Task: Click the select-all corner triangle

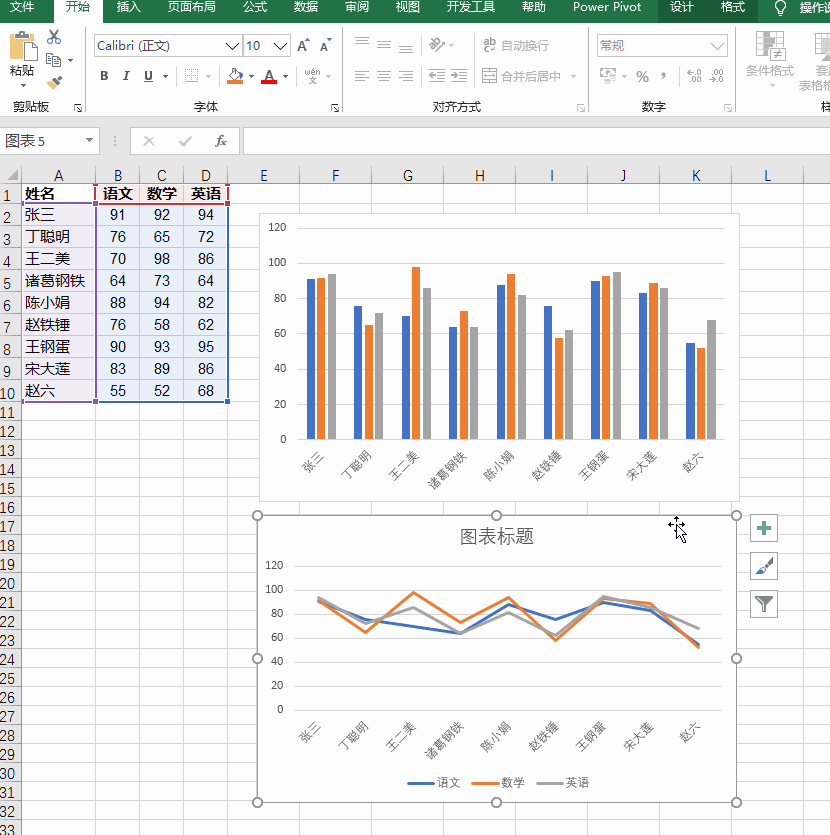Action: point(11,175)
